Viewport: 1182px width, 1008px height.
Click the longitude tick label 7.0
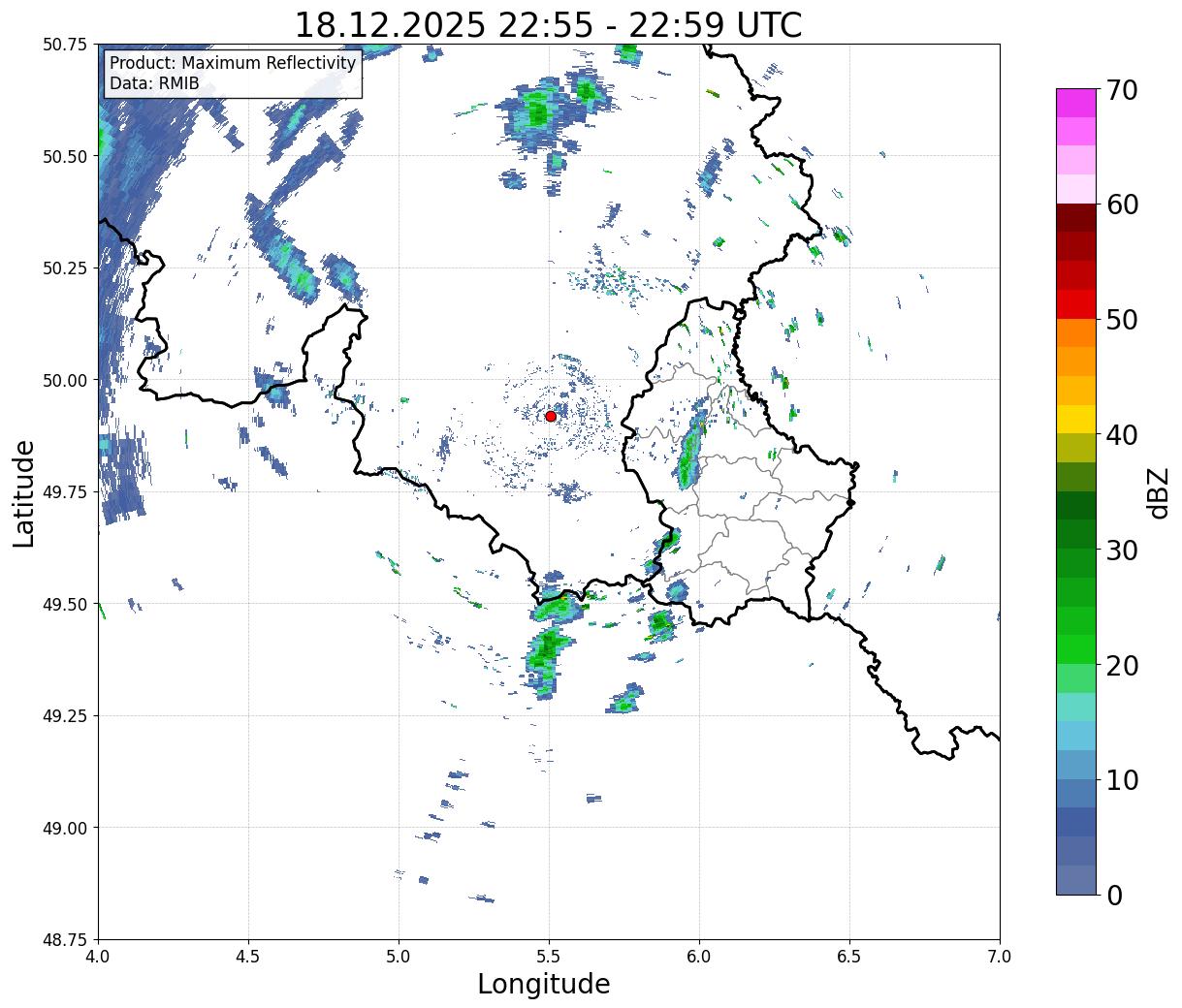[1000, 957]
